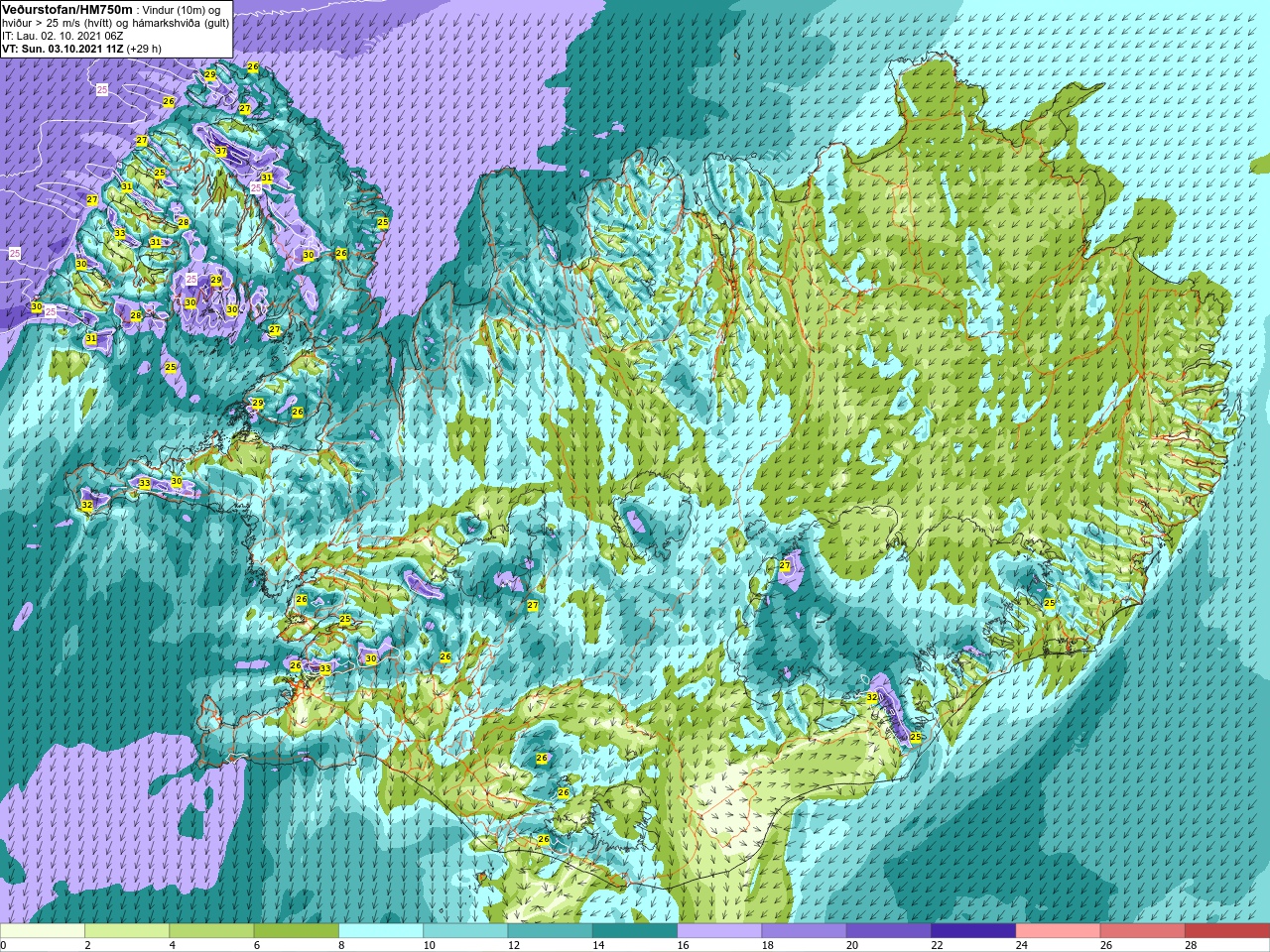1270x952 pixels.
Task: Click the 26–28 m/s salmon legend swatch
Action: [x=1143, y=931]
